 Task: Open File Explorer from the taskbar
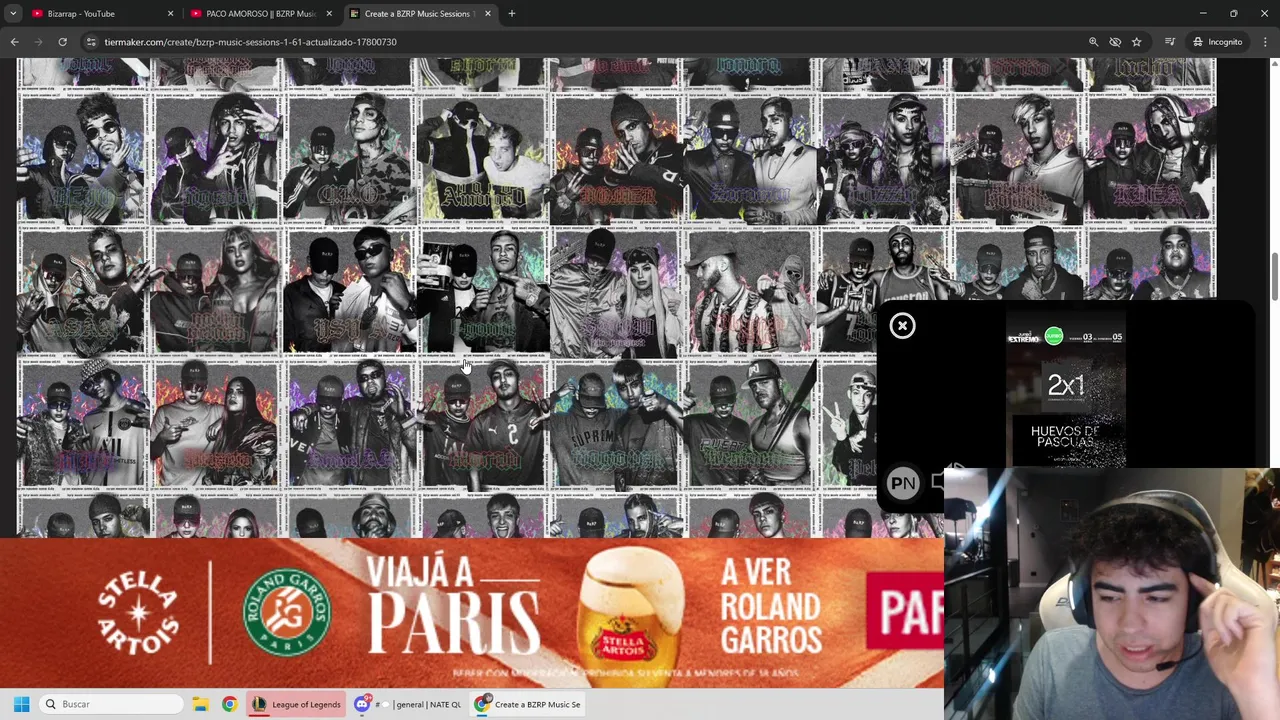[x=200, y=704]
